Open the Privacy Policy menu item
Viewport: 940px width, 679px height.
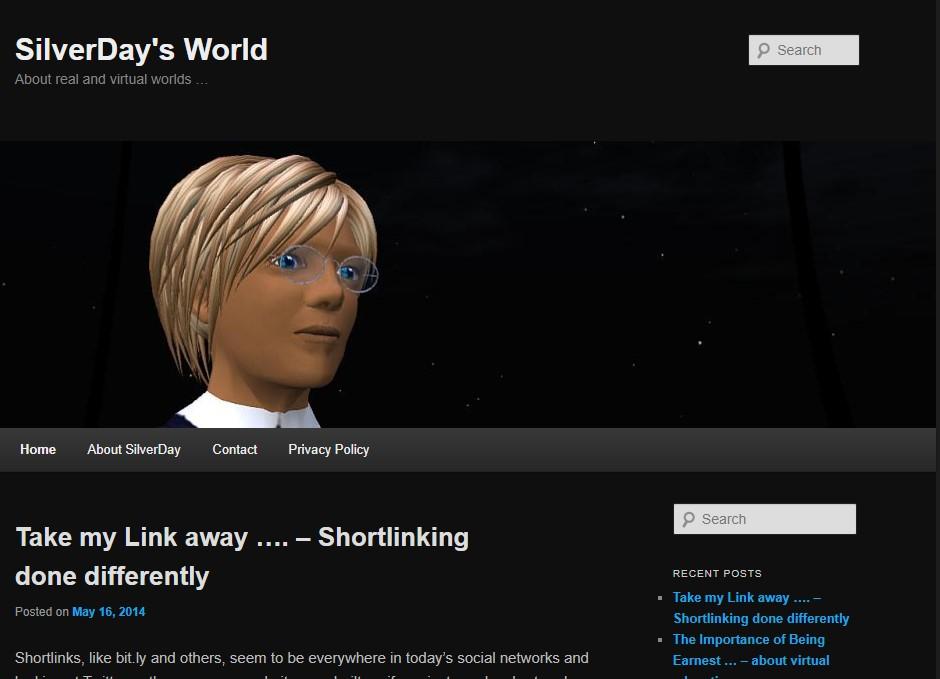329,449
